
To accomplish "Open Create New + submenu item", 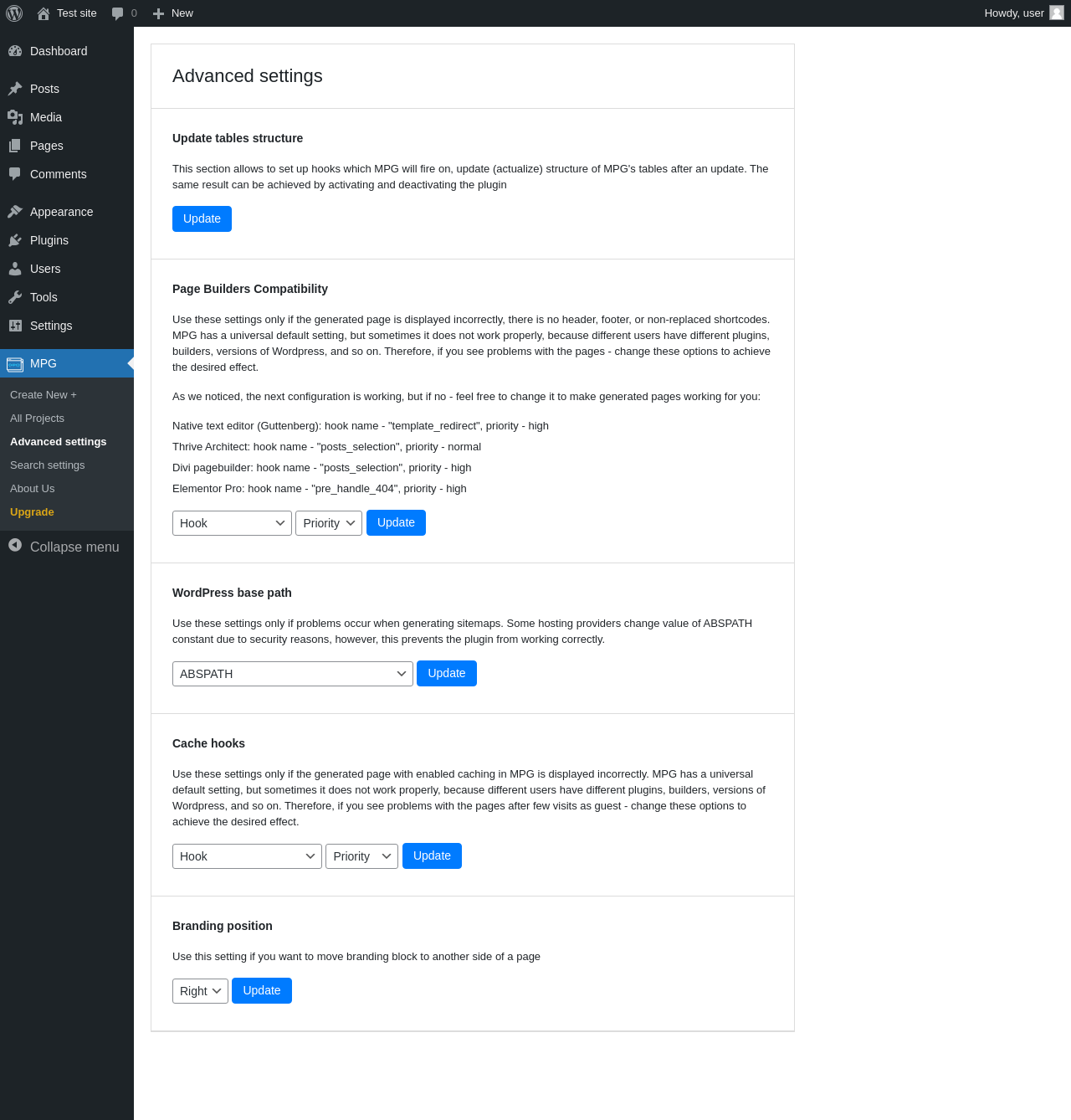I will tap(44, 395).
